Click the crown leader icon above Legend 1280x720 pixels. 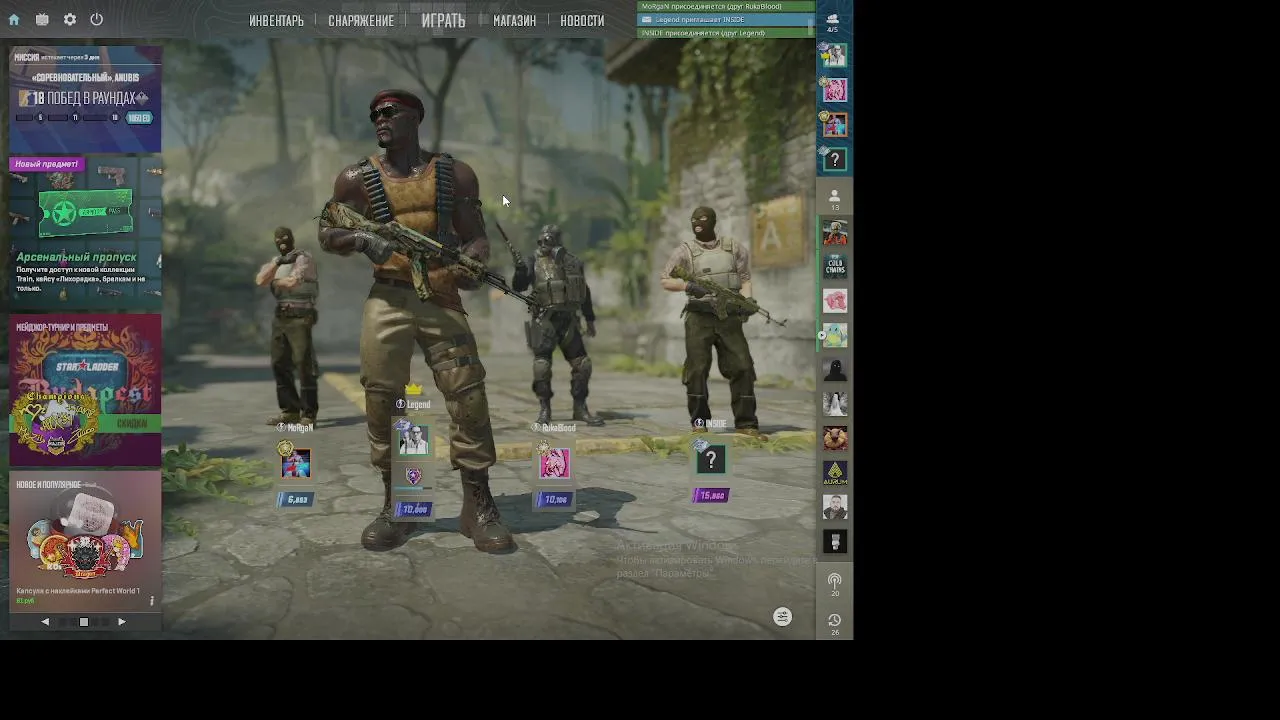[413, 389]
